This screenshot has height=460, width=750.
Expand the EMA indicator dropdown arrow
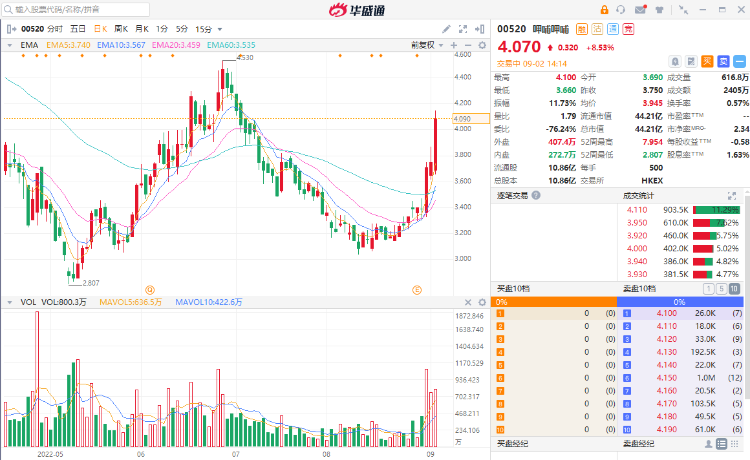(8, 45)
